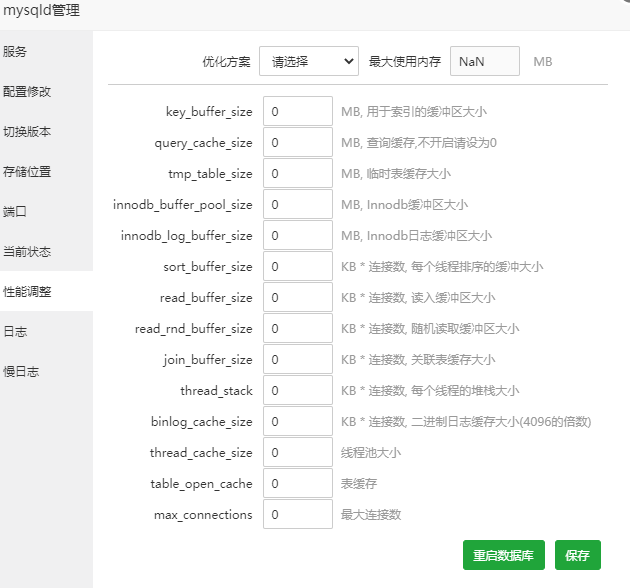Open the 优化方案 dropdown showing 请选择
Screen dimensions: 630x588
point(309,61)
